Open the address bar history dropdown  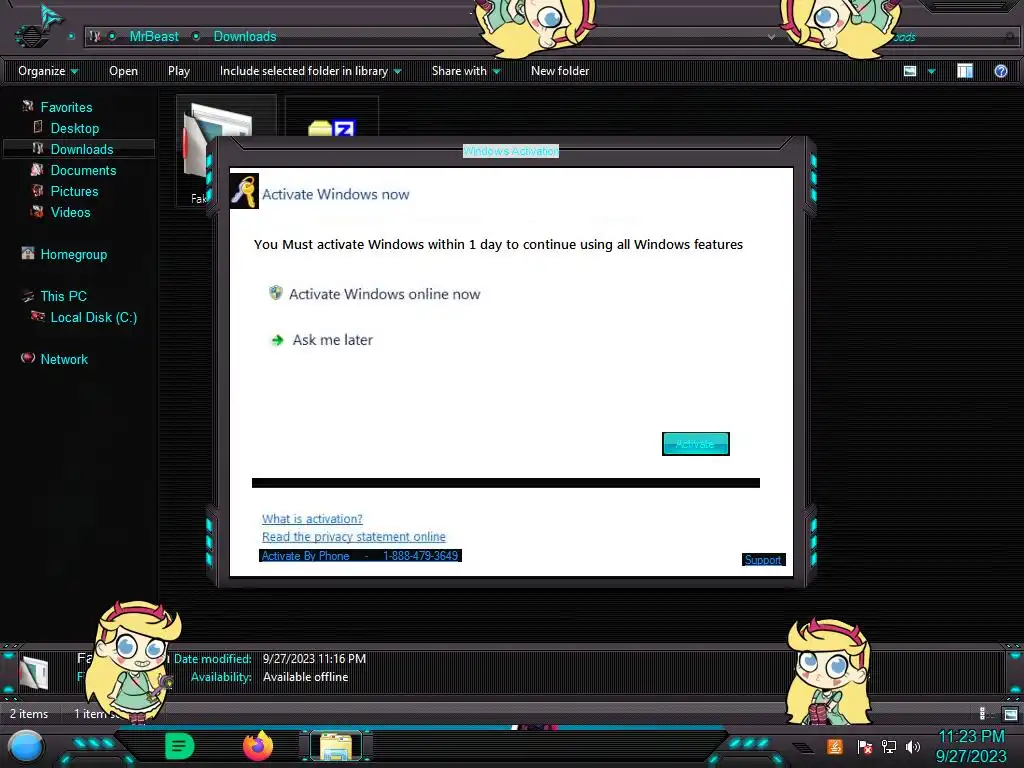pos(771,37)
